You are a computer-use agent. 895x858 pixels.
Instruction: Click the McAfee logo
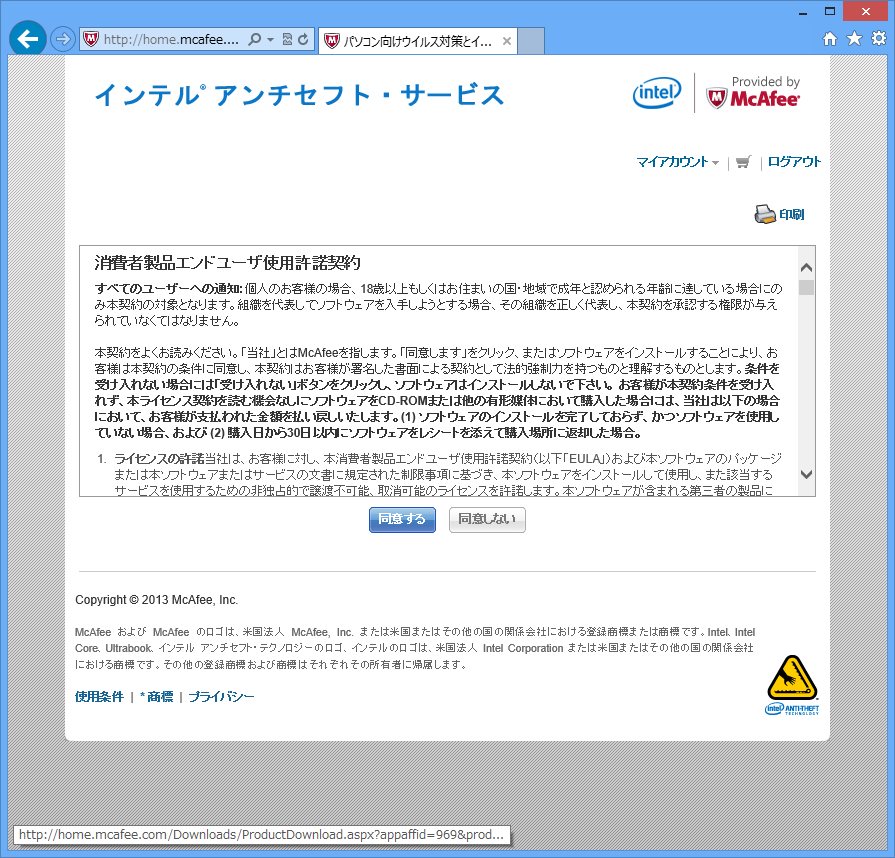tap(753, 99)
